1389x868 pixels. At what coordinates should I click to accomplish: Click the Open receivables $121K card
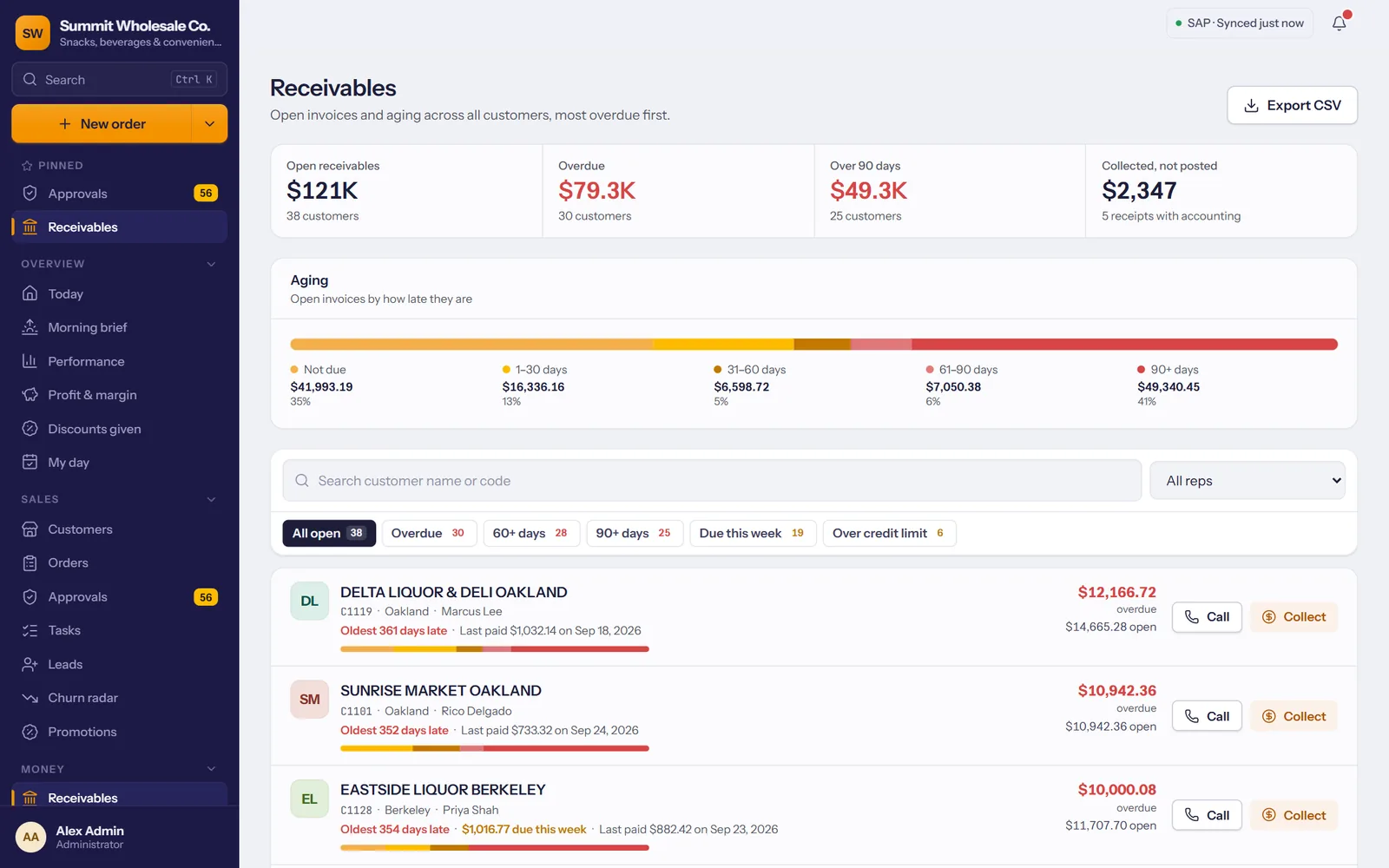tap(406, 191)
